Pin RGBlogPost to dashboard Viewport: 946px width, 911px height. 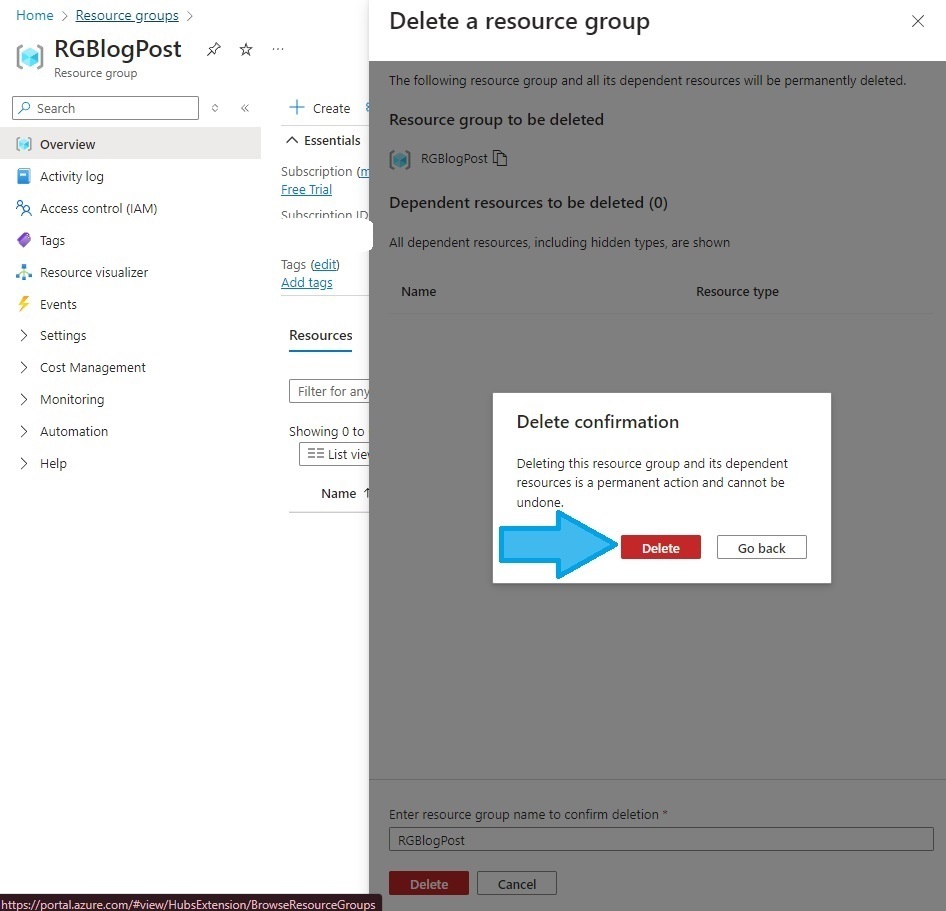coord(214,49)
